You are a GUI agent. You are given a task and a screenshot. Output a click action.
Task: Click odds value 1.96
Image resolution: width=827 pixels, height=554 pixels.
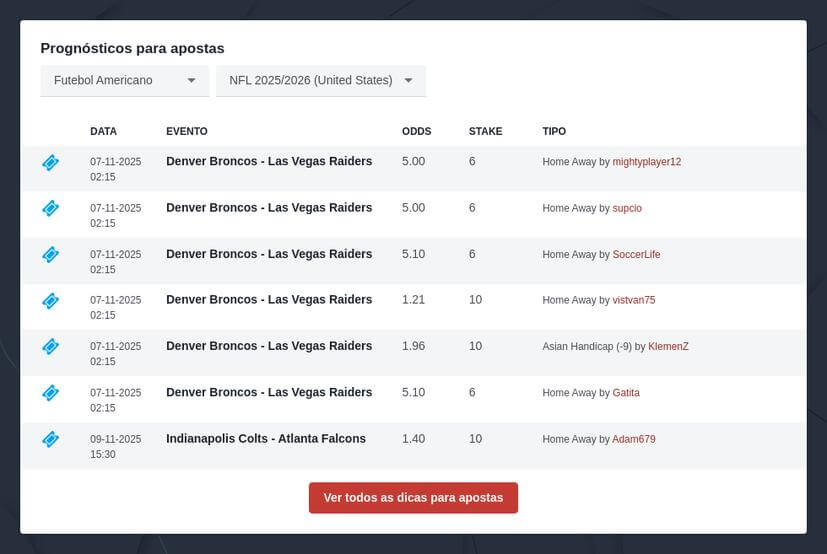tap(414, 346)
